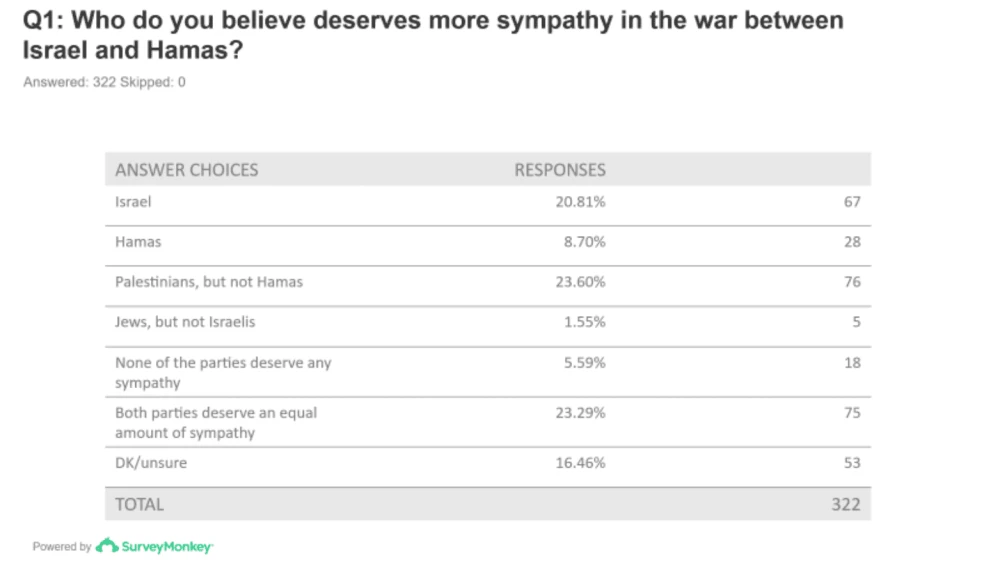This screenshot has height=563, width=1000.
Task: Click the "Powered by" text
Action: click(61, 547)
